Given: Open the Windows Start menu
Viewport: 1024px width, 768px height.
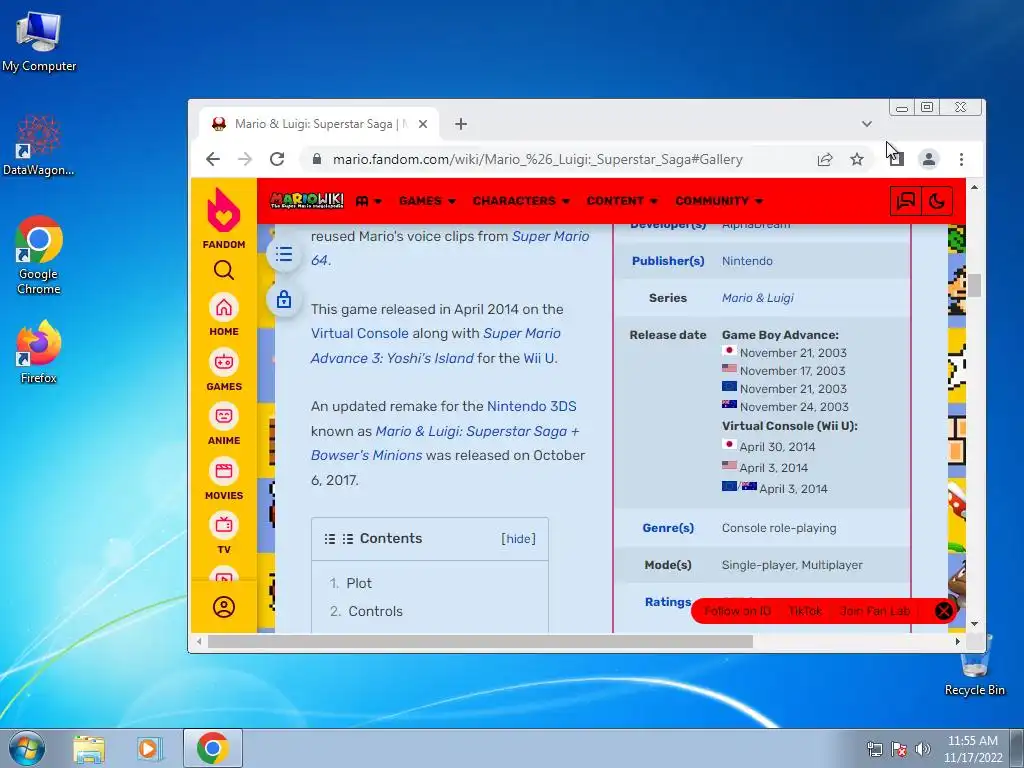Looking at the screenshot, I should point(27,748).
